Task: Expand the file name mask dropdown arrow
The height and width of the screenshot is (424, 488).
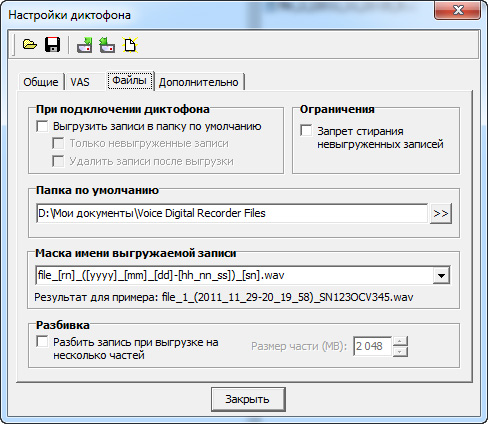Action: (x=441, y=275)
